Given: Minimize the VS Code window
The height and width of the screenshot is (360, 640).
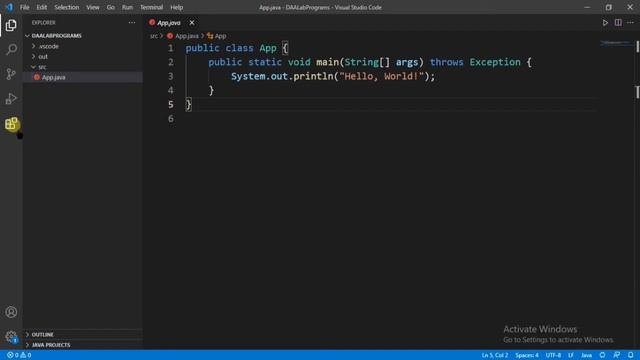Looking at the screenshot, I should coord(587,7).
